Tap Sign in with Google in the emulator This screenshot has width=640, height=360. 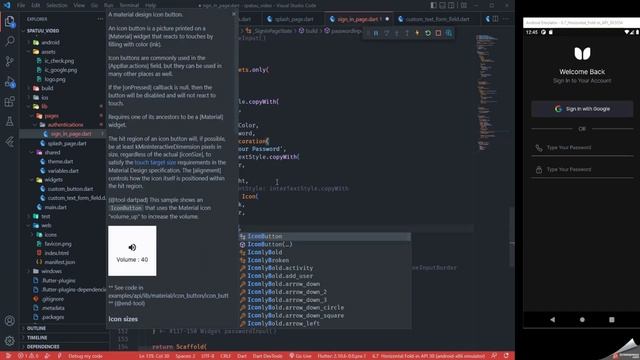(582, 109)
